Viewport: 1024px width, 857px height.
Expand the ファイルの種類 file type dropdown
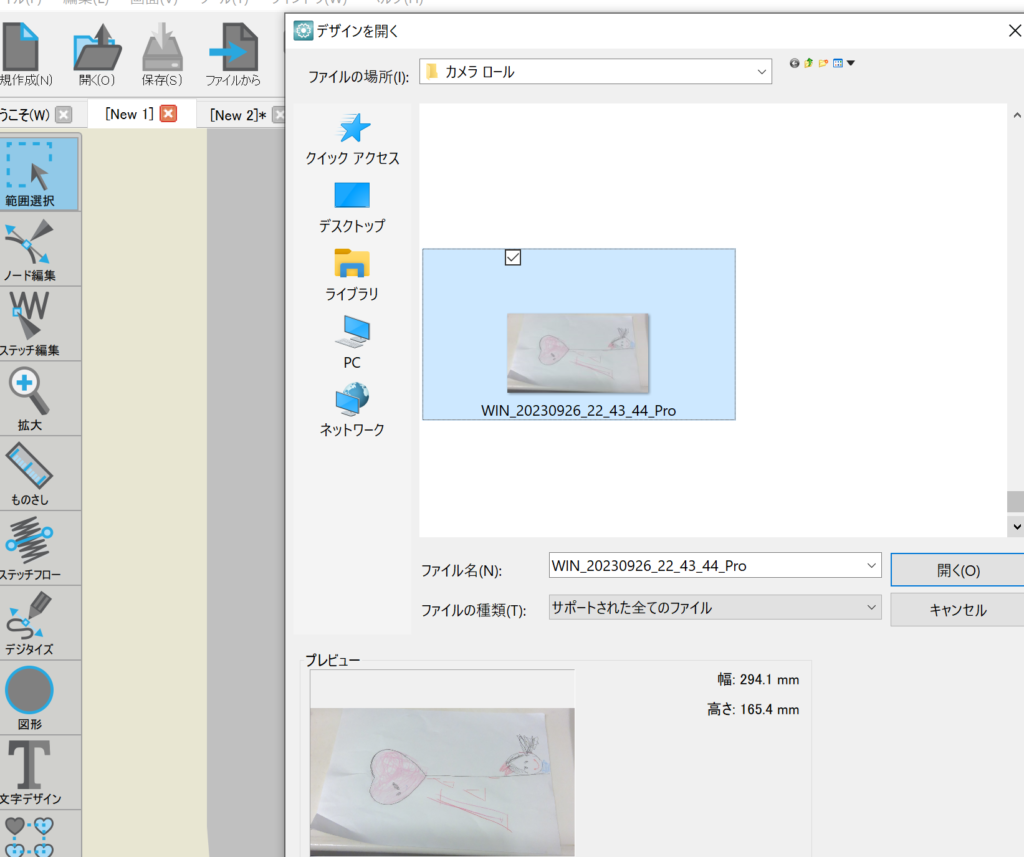tap(871, 607)
